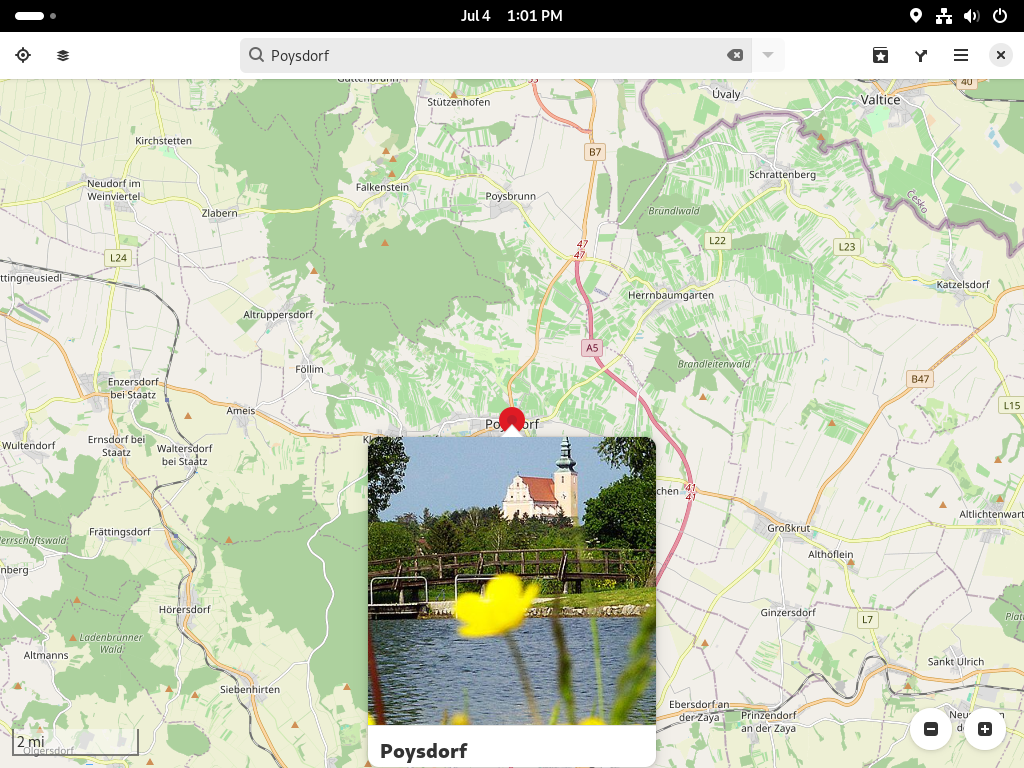Screen dimensions: 1024x768
Task: Click the 2 mi scale bar
Action: pyautogui.click(x=75, y=741)
